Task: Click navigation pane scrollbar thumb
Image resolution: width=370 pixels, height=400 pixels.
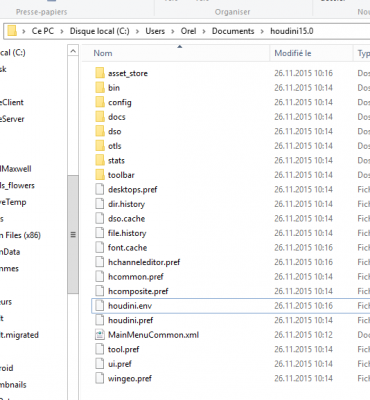Action: (x=73, y=235)
